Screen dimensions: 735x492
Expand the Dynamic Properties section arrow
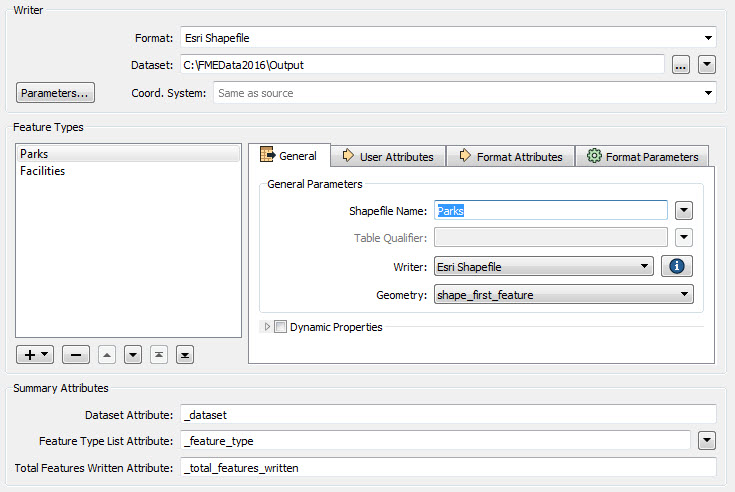pos(267,327)
